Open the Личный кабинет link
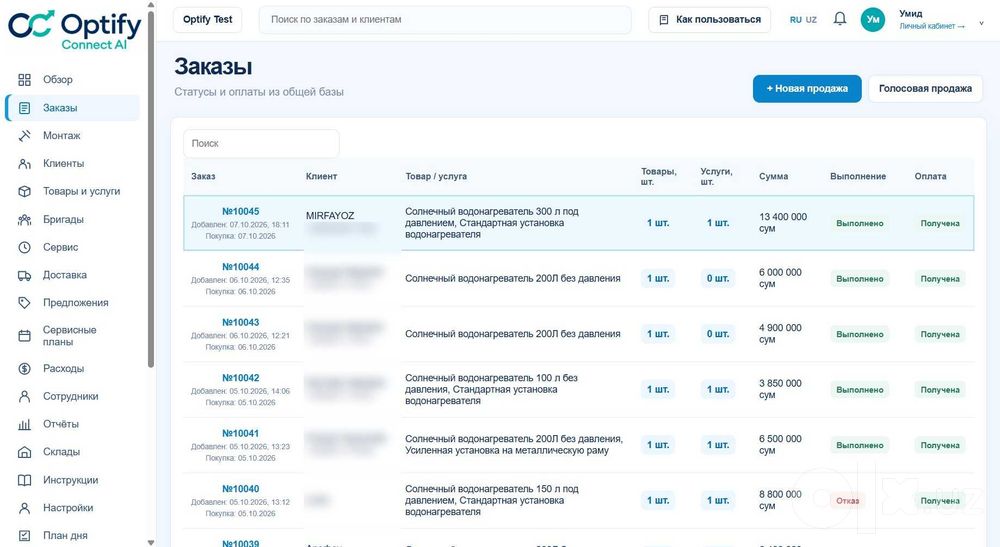 (x=932, y=26)
